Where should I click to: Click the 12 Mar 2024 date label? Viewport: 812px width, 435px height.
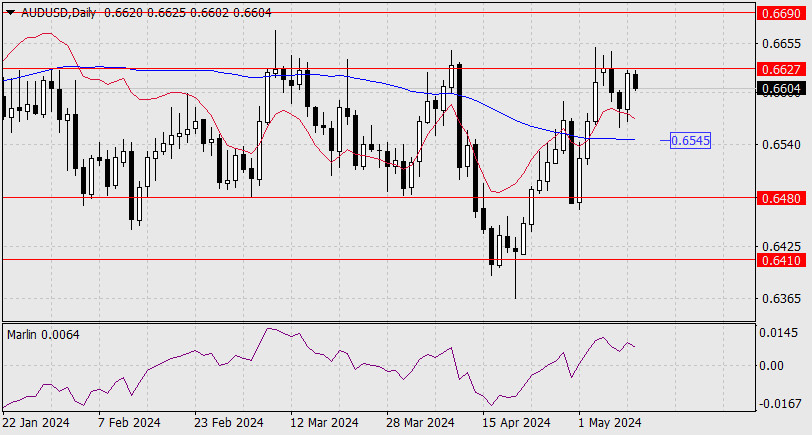tap(325, 423)
